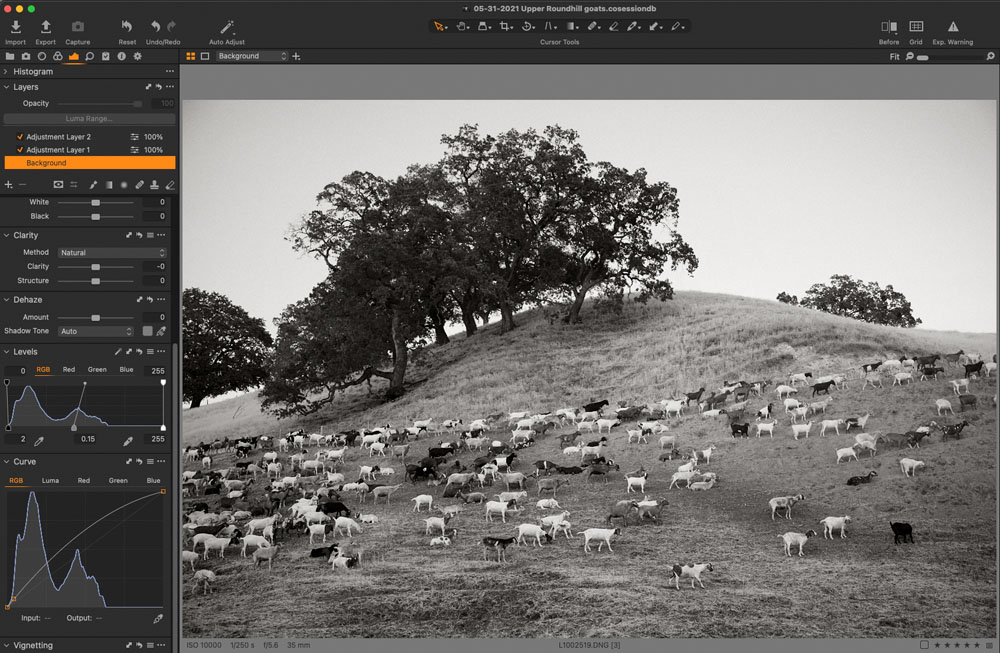1000x653 pixels.
Task: Click the Dehaze shadow tone color swatch
Action: (x=147, y=331)
